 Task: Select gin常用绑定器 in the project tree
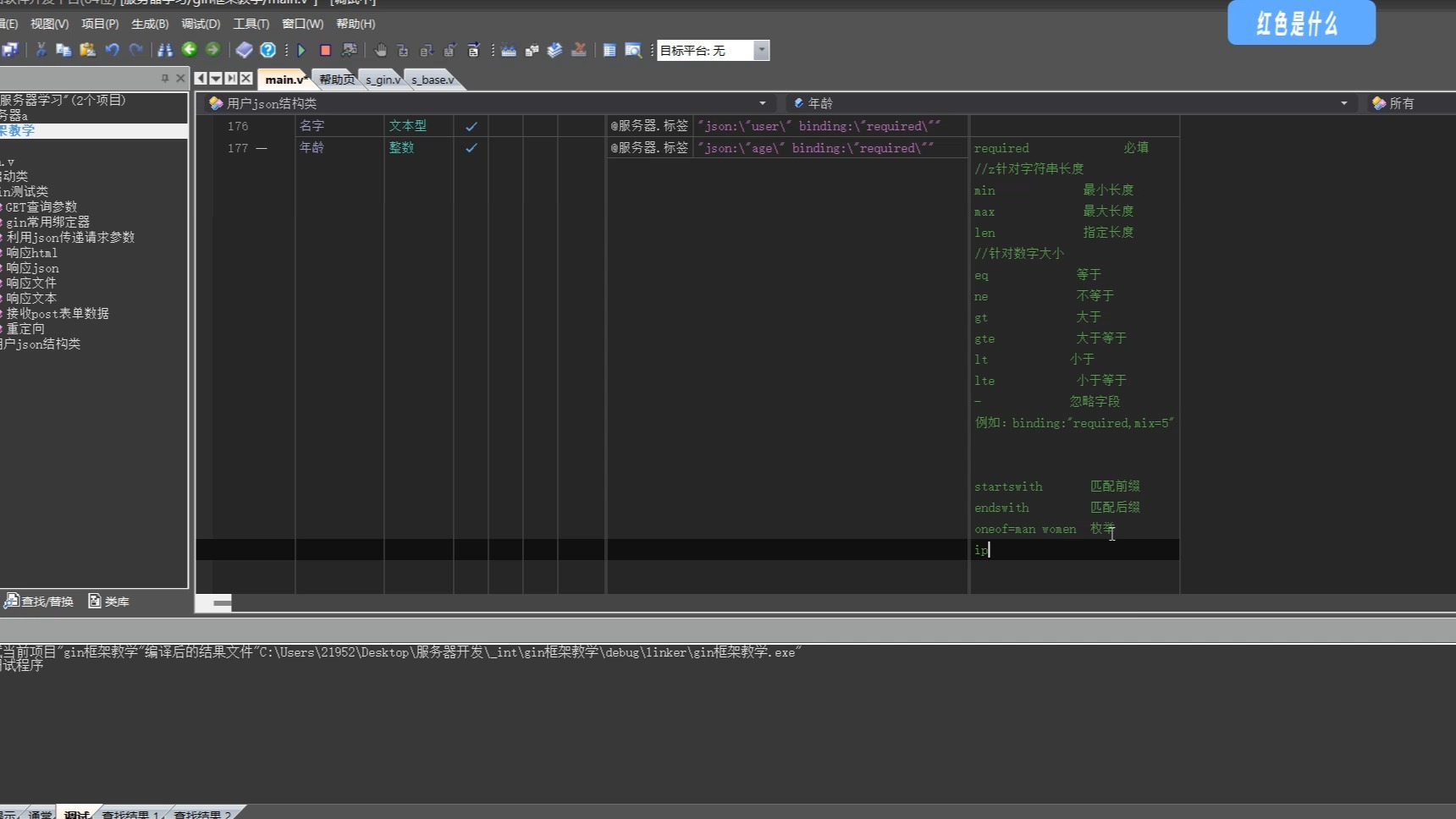click(x=47, y=222)
